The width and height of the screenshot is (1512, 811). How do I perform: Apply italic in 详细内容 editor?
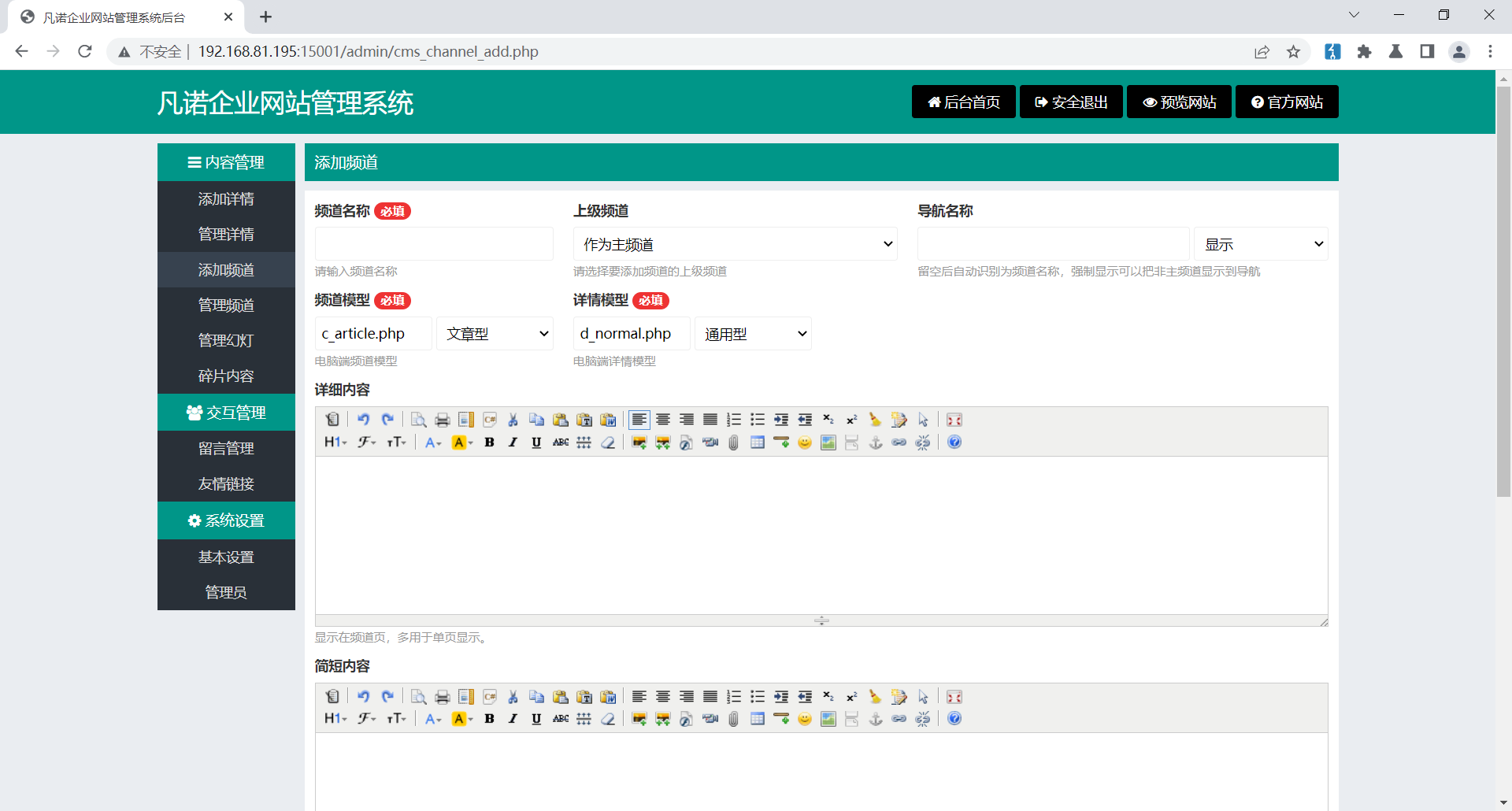(513, 443)
